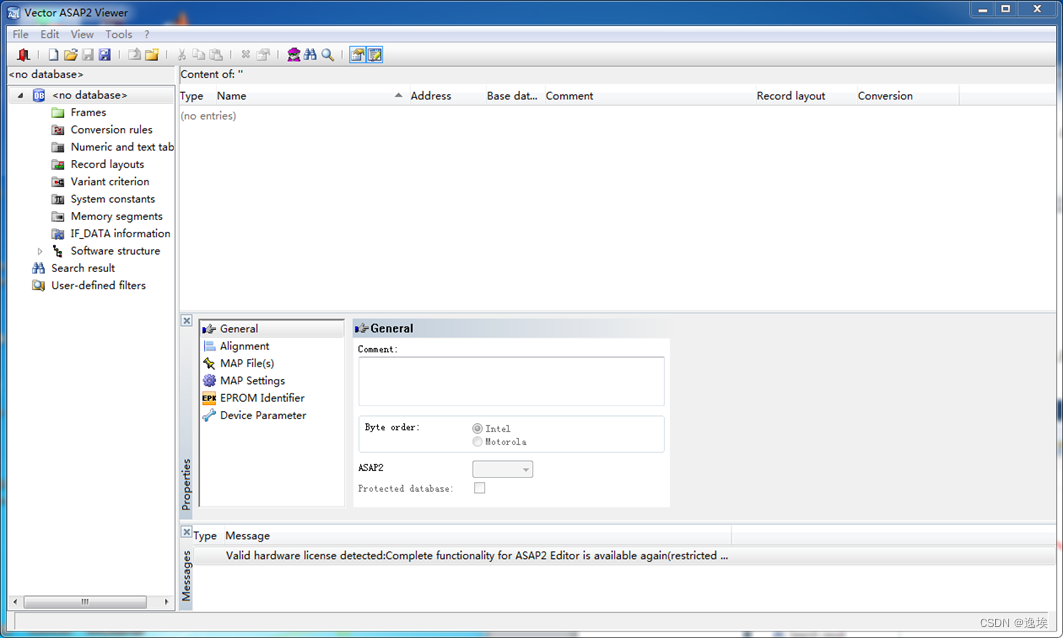
Task: Open the Edit menu
Action: point(49,34)
